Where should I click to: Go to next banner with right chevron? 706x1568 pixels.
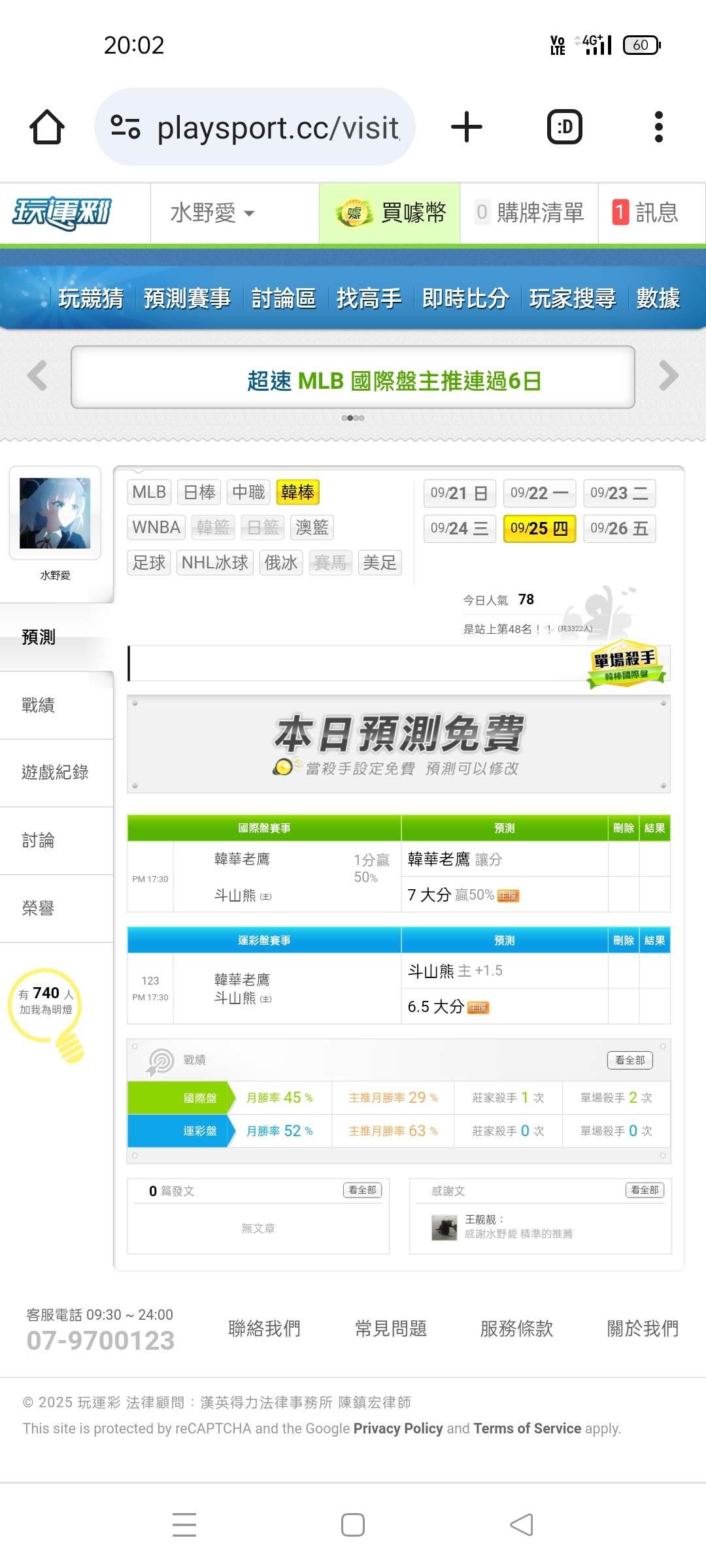coord(668,376)
